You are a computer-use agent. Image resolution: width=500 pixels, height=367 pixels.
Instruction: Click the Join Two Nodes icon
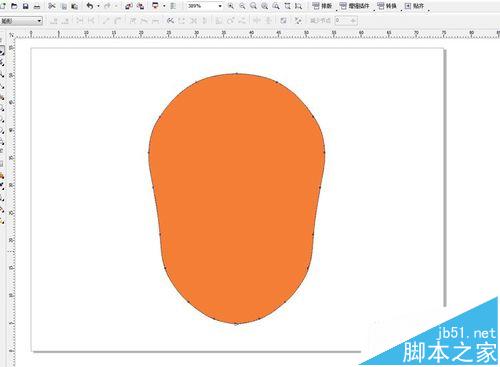point(79,21)
